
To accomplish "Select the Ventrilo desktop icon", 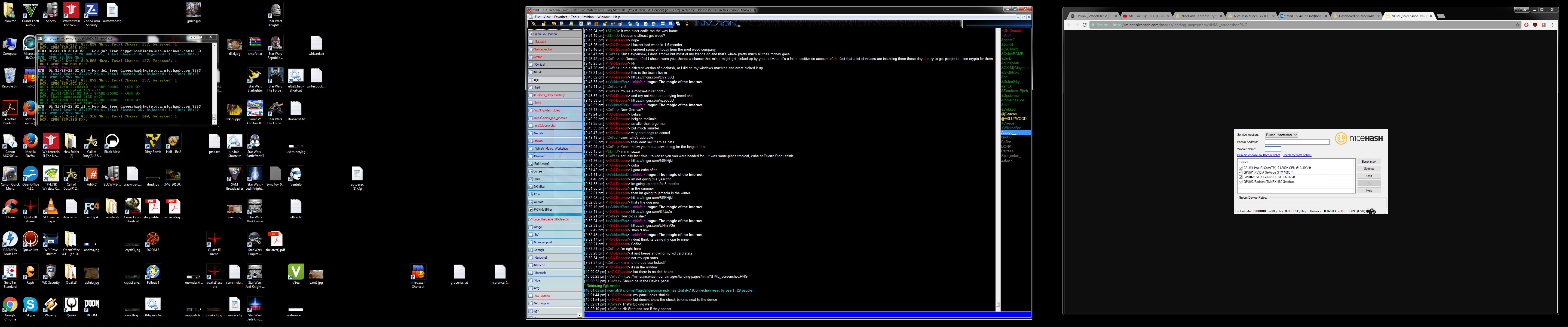I will pyautogui.click(x=296, y=176).
